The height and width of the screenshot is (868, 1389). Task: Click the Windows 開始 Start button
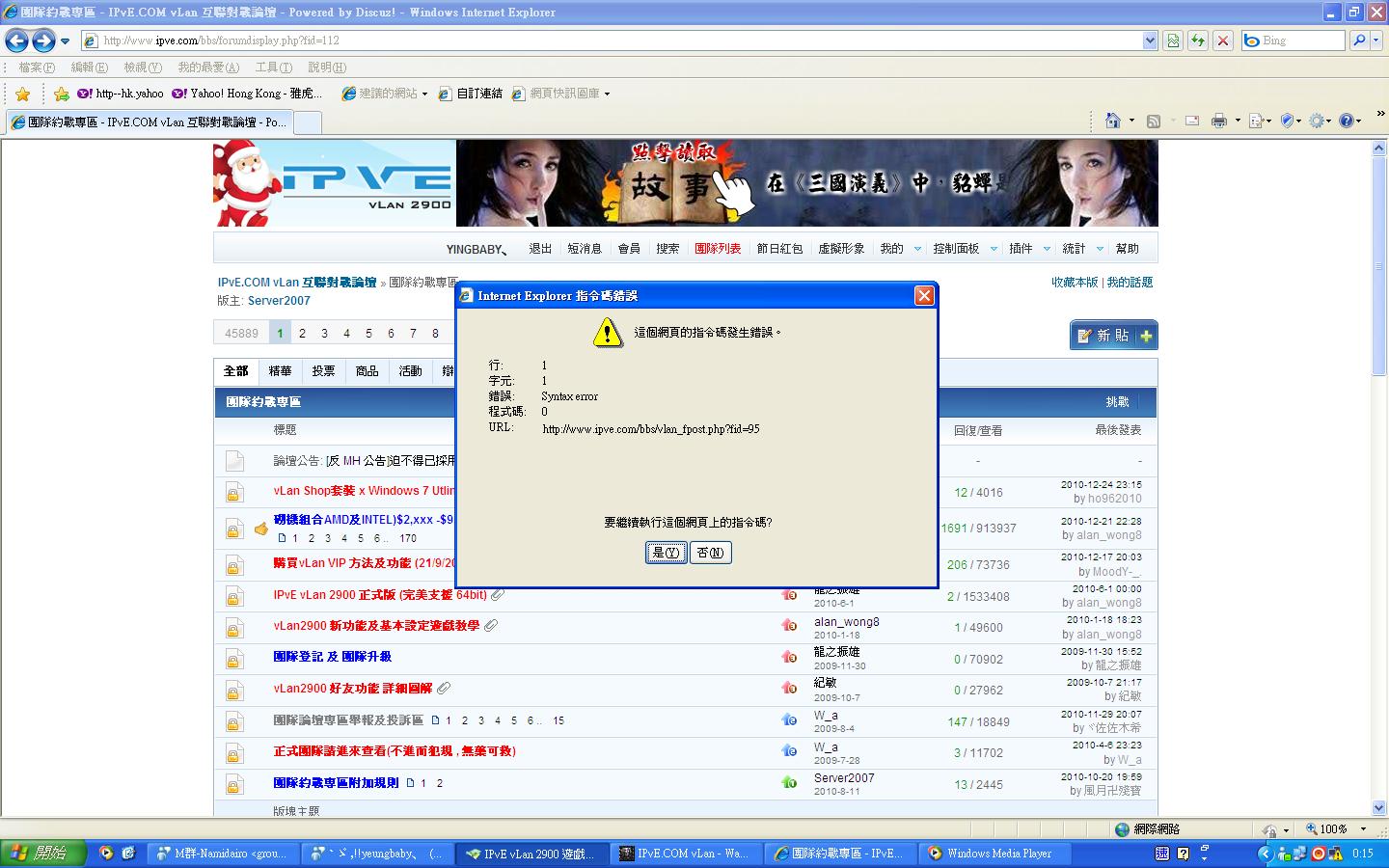tap(43, 854)
